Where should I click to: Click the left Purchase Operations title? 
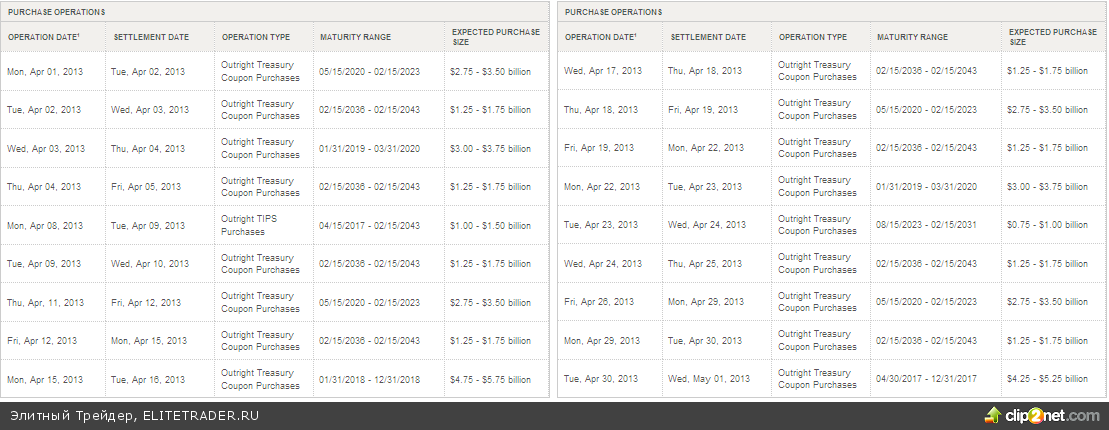click(57, 12)
